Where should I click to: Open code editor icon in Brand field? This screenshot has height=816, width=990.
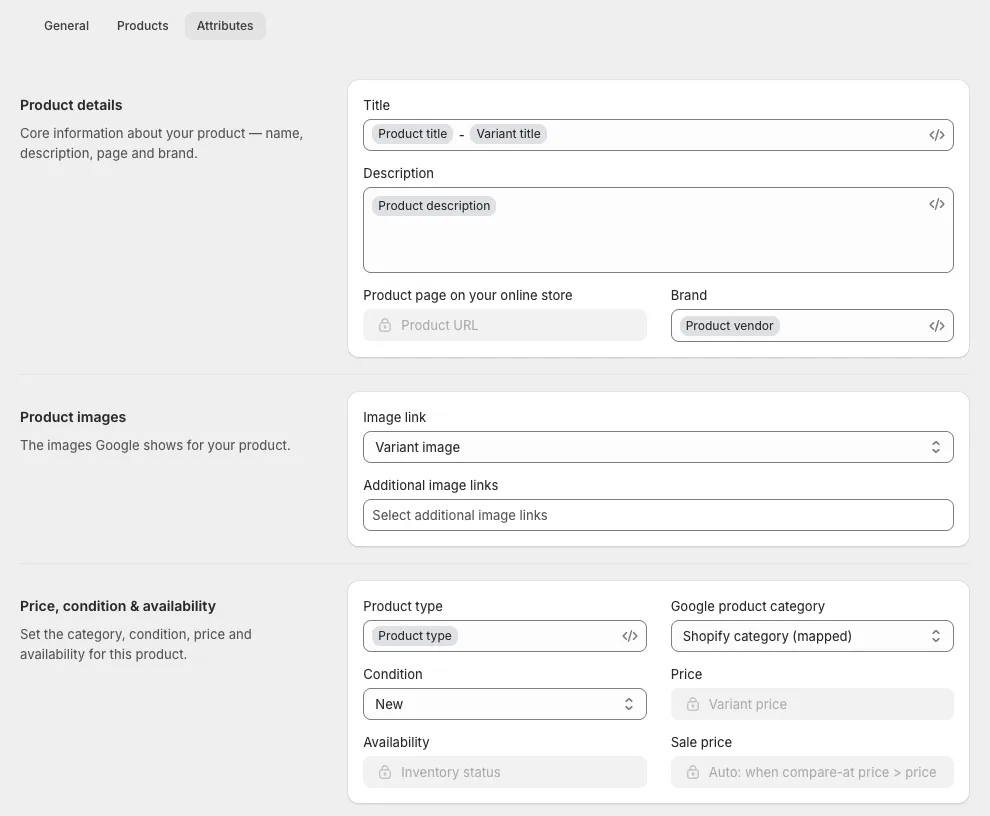coord(936,326)
